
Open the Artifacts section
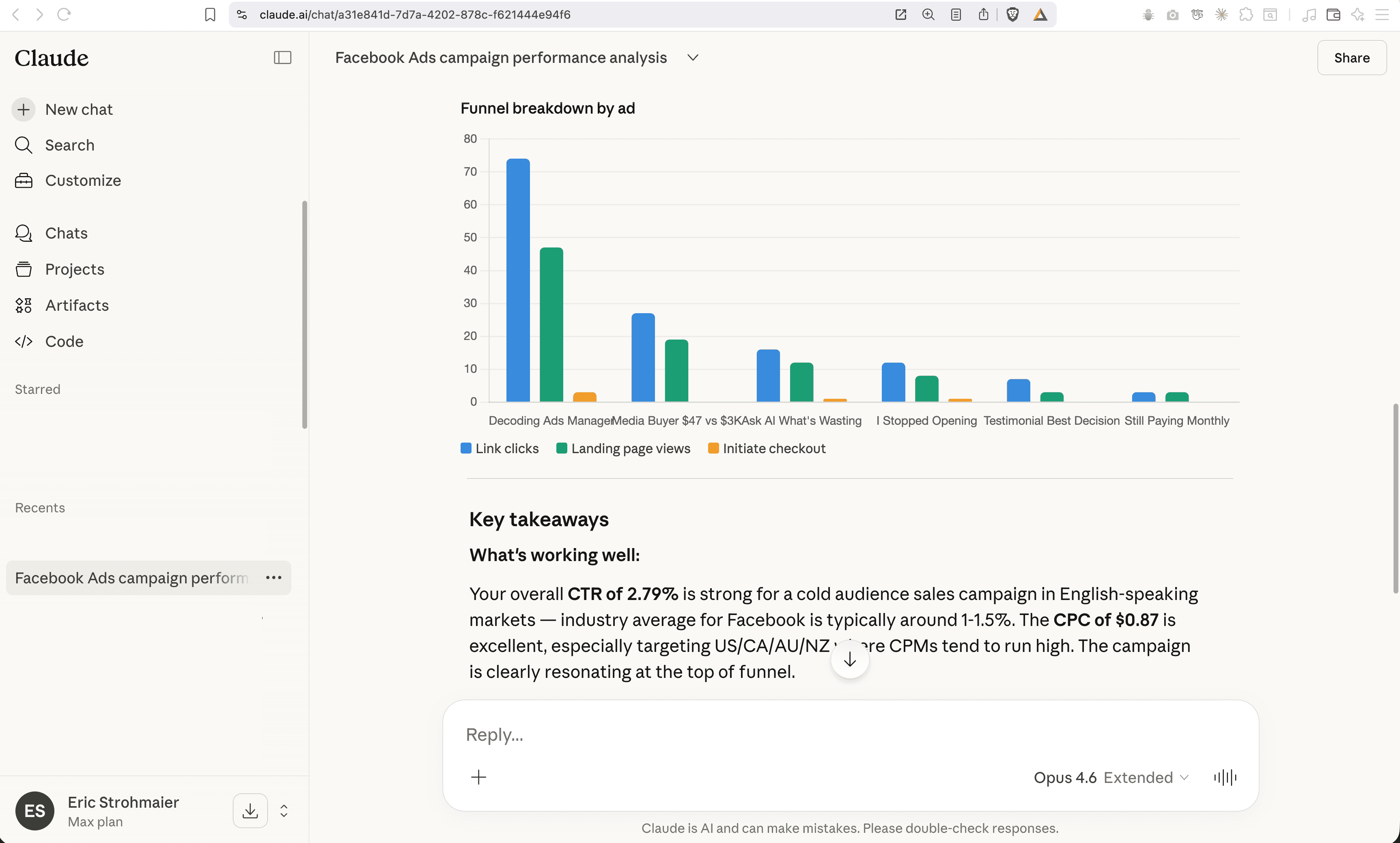77,305
